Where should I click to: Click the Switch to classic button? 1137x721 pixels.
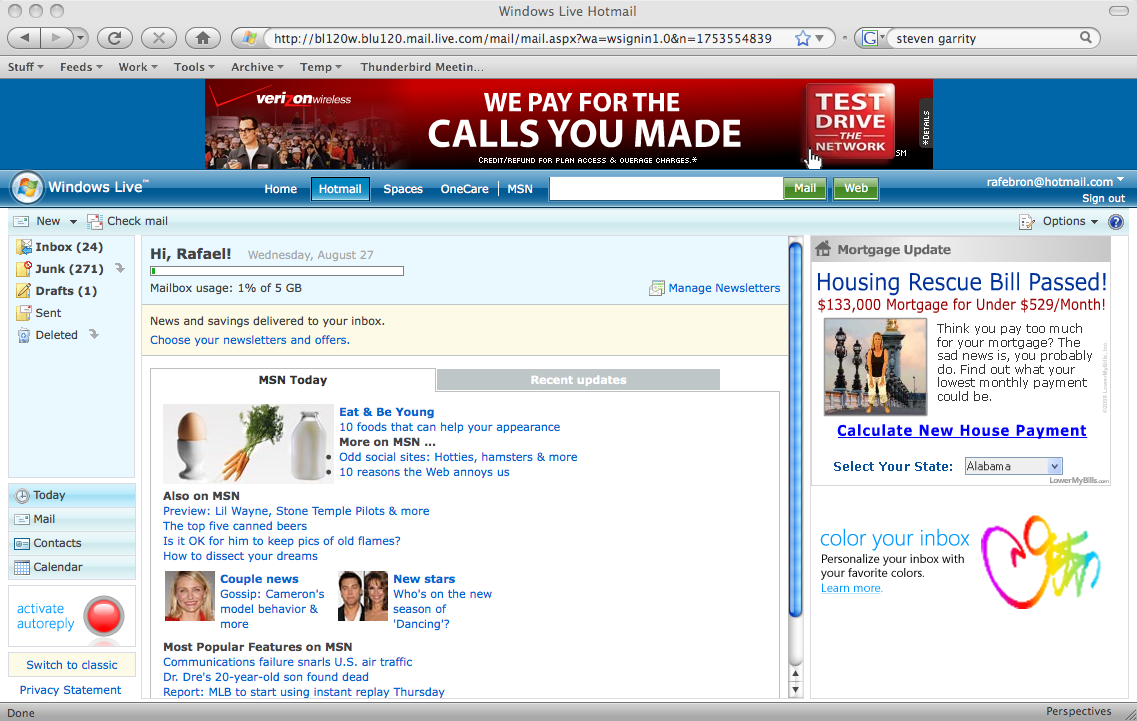point(72,665)
